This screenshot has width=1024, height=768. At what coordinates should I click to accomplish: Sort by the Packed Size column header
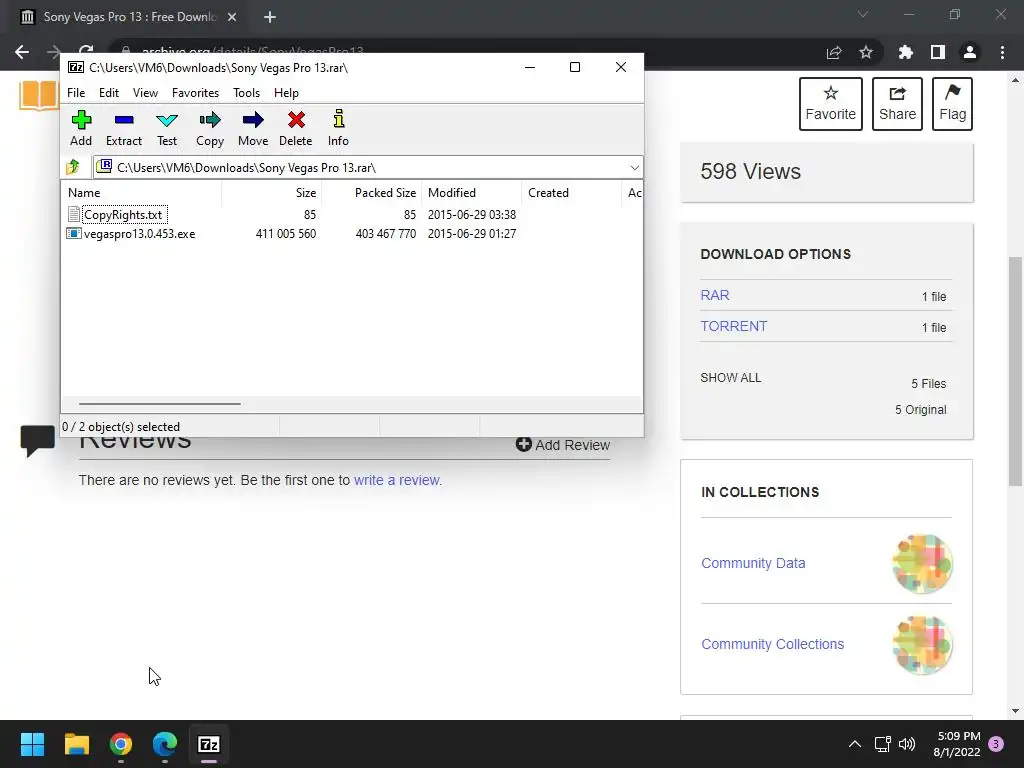[371, 193]
